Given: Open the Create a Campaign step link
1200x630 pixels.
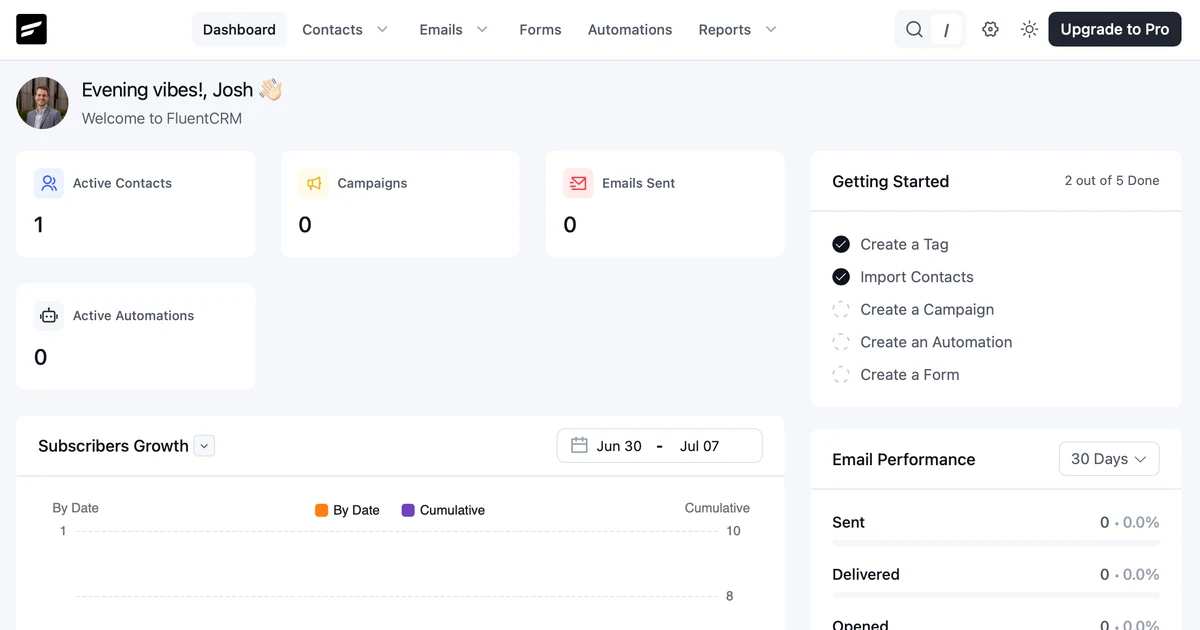Looking at the screenshot, I should [927, 309].
